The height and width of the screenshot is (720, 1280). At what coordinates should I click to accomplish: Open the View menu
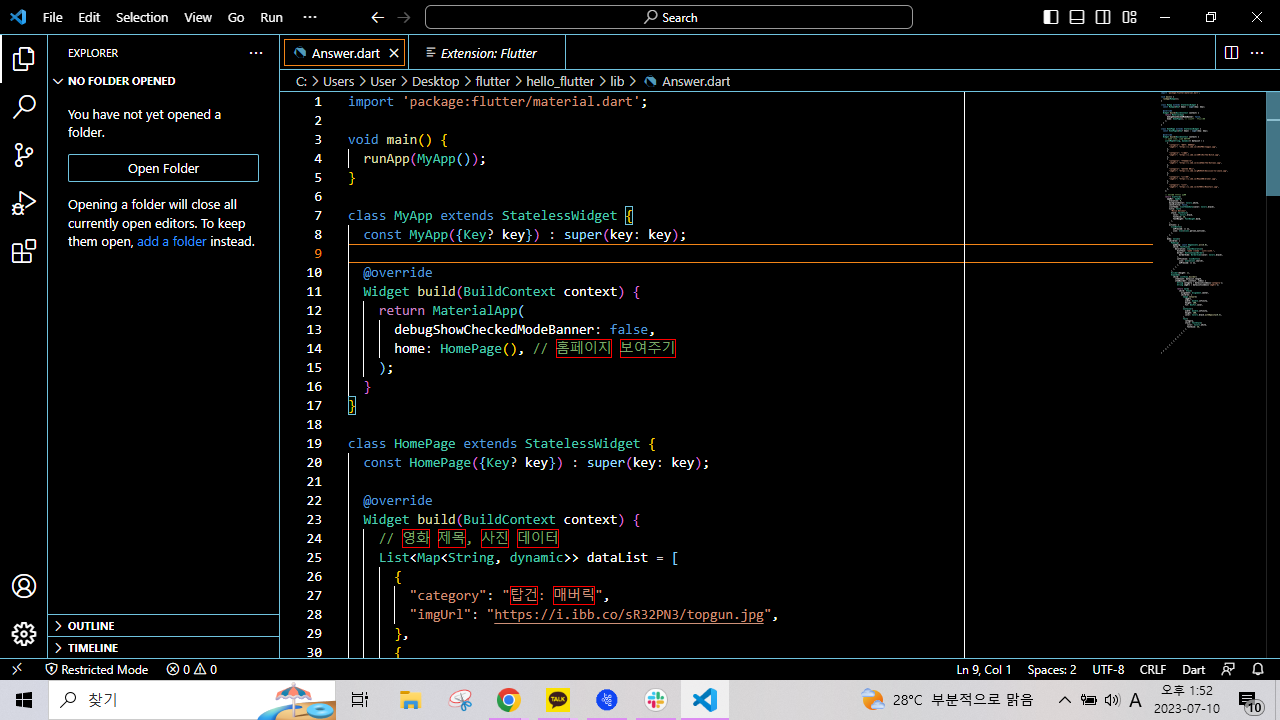click(x=198, y=17)
